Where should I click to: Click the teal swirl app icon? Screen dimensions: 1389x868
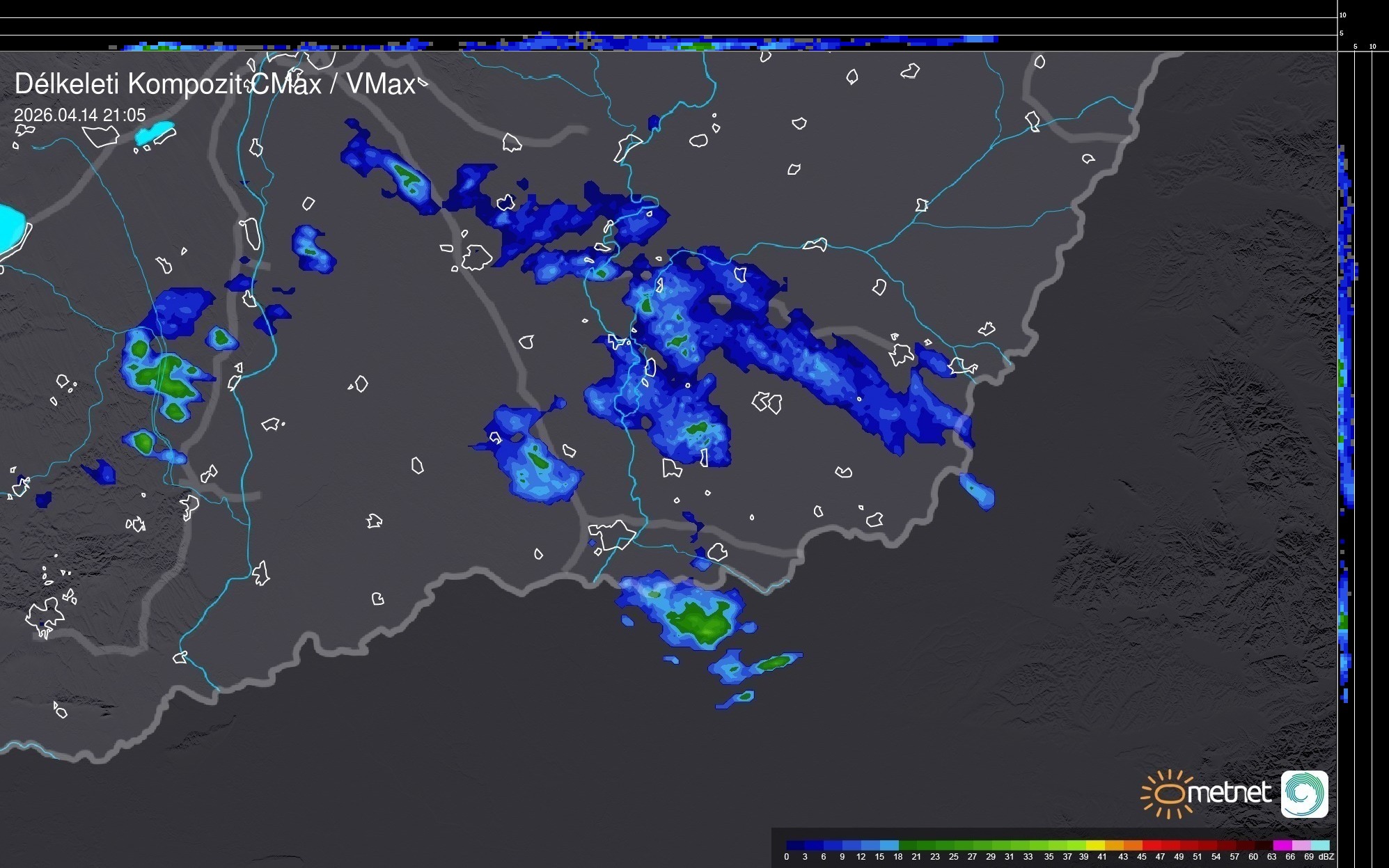click(x=1304, y=794)
